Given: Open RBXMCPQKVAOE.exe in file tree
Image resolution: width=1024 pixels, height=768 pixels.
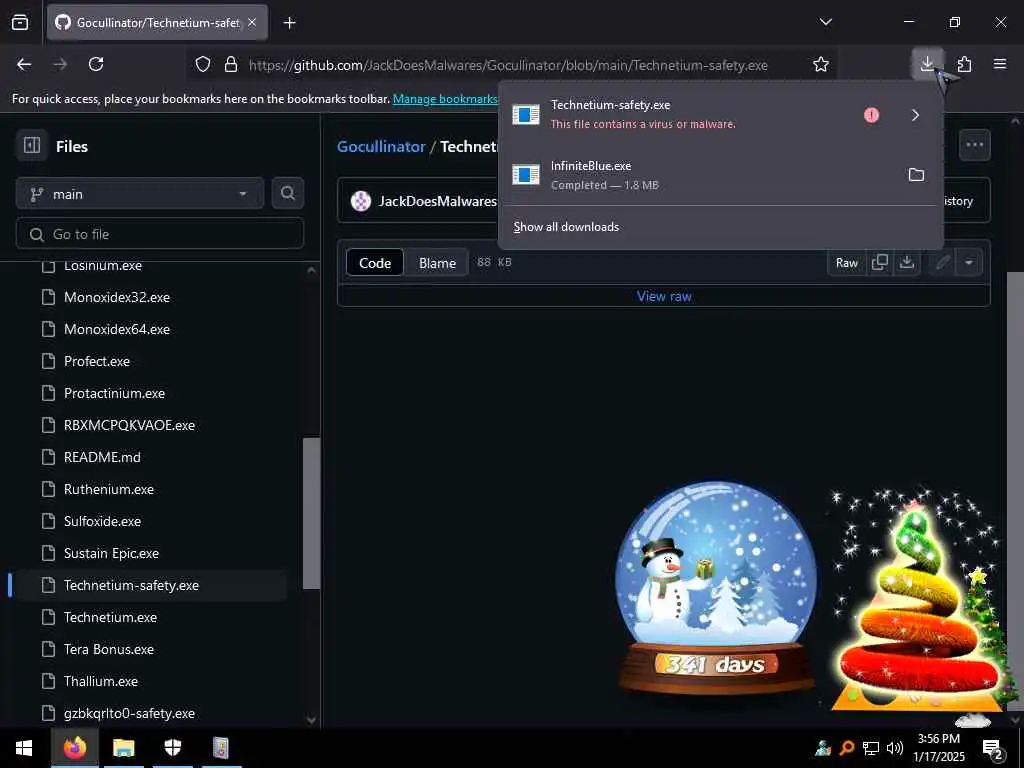Looking at the screenshot, I should pyautogui.click(x=129, y=425).
